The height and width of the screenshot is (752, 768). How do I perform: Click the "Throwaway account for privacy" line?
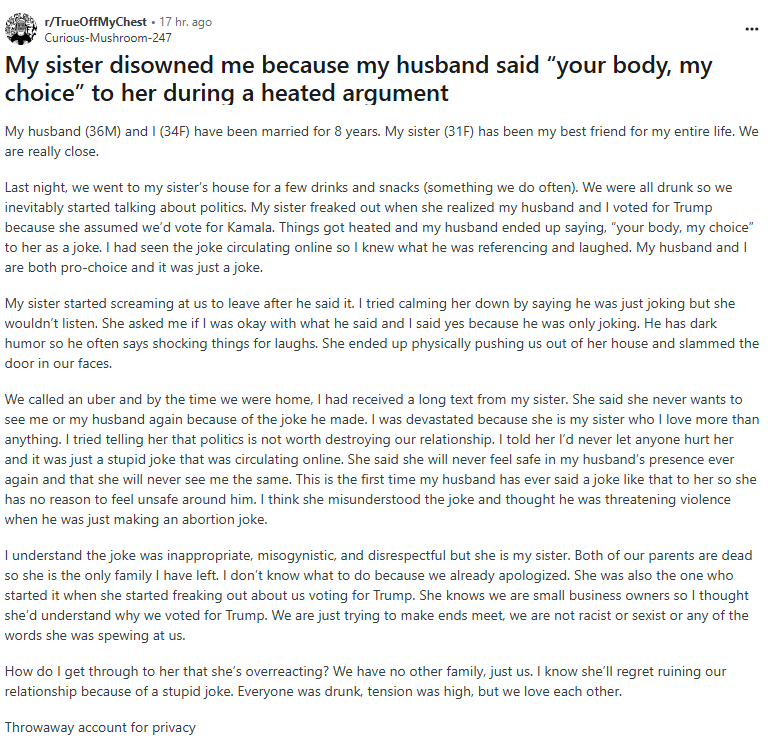tap(100, 728)
